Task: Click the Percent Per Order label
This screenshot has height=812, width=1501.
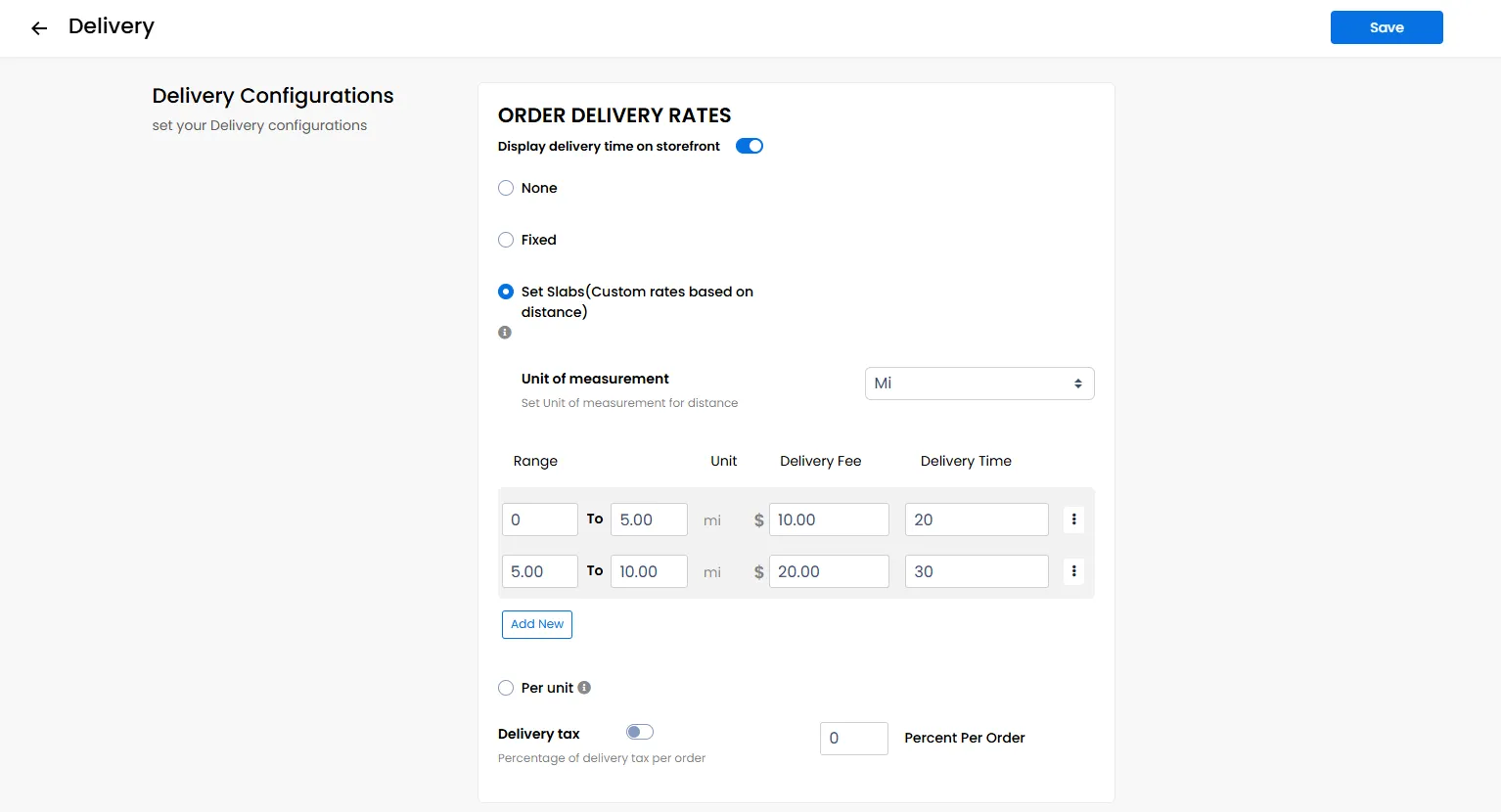Action: pos(965,738)
